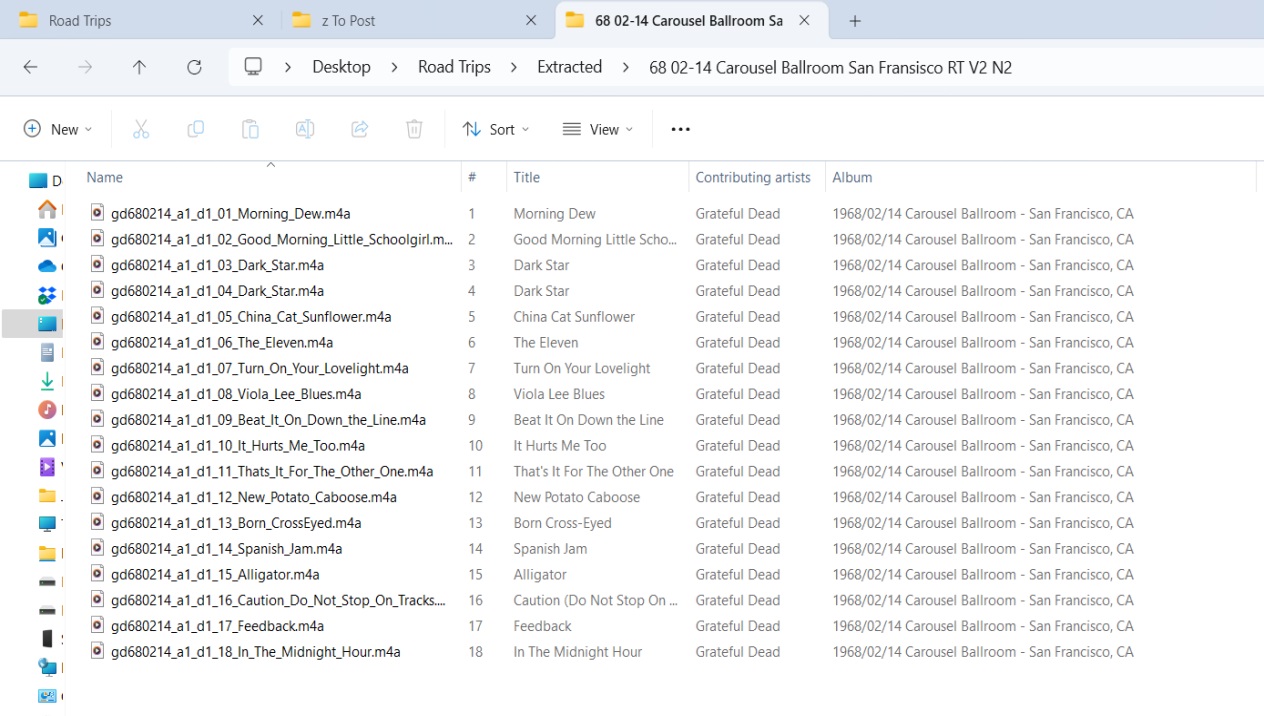Click the Rename icon in toolbar
The height and width of the screenshot is (716, 1264).
point(305,129)
